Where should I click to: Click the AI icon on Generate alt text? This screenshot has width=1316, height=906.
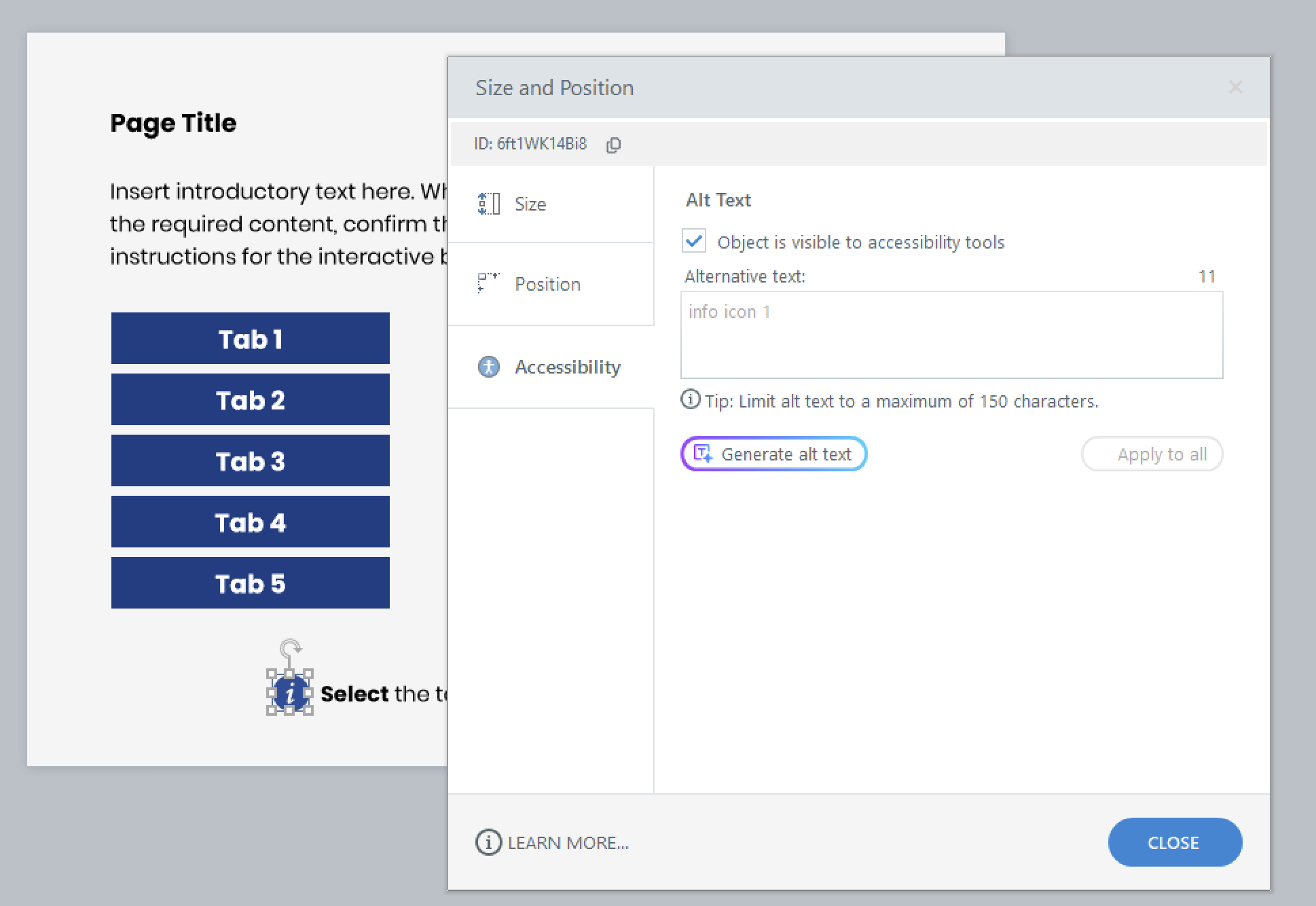pos(703,454)
